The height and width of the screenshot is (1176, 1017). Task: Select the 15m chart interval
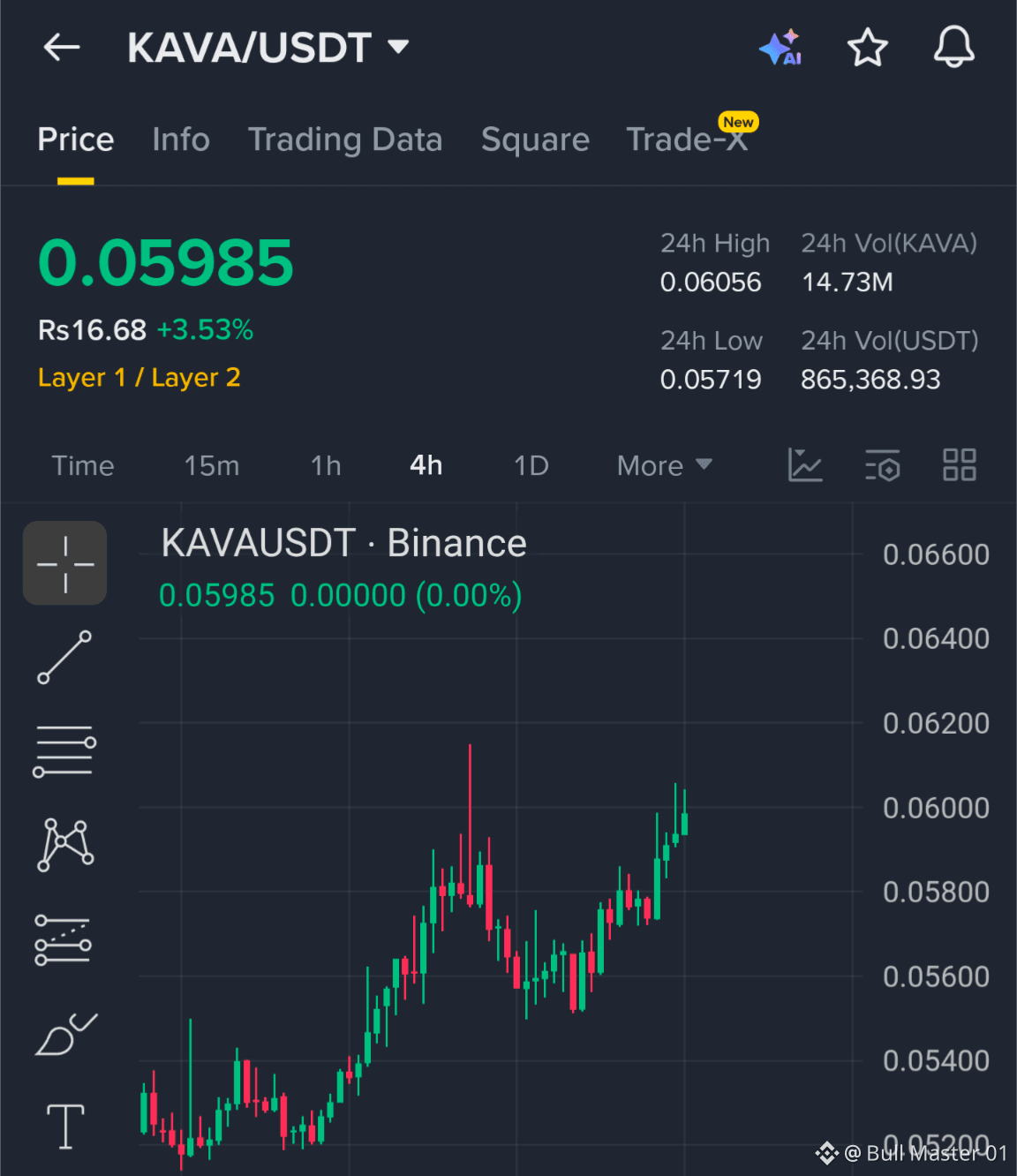[x=212, y=465]
